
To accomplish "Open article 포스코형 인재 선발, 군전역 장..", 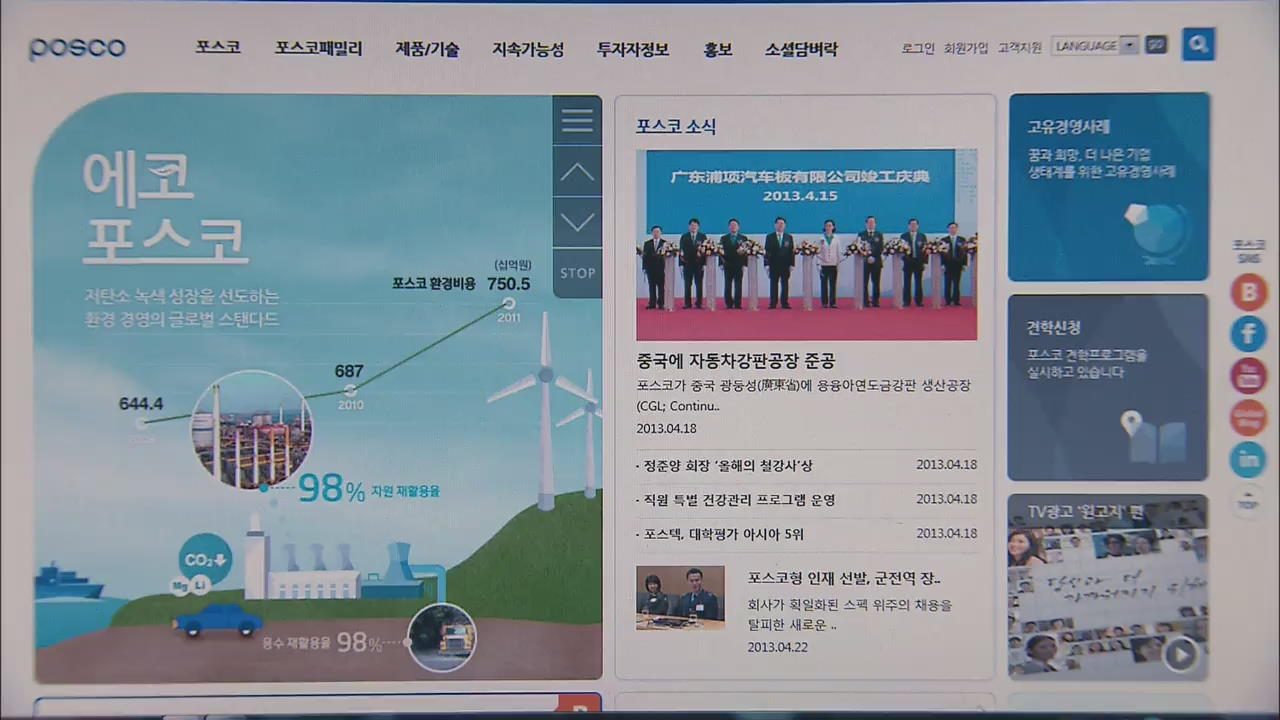I will coord(843,579).
